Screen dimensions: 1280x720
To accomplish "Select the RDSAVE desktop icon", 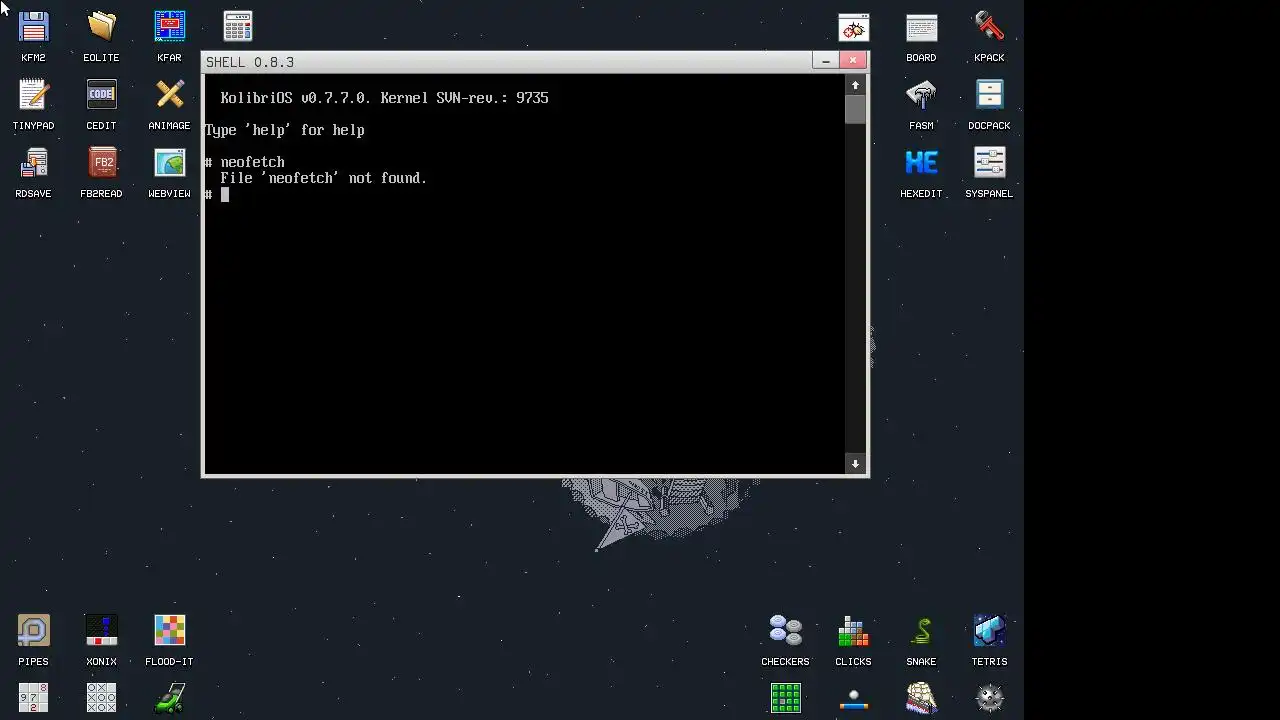I will [33, 163].
